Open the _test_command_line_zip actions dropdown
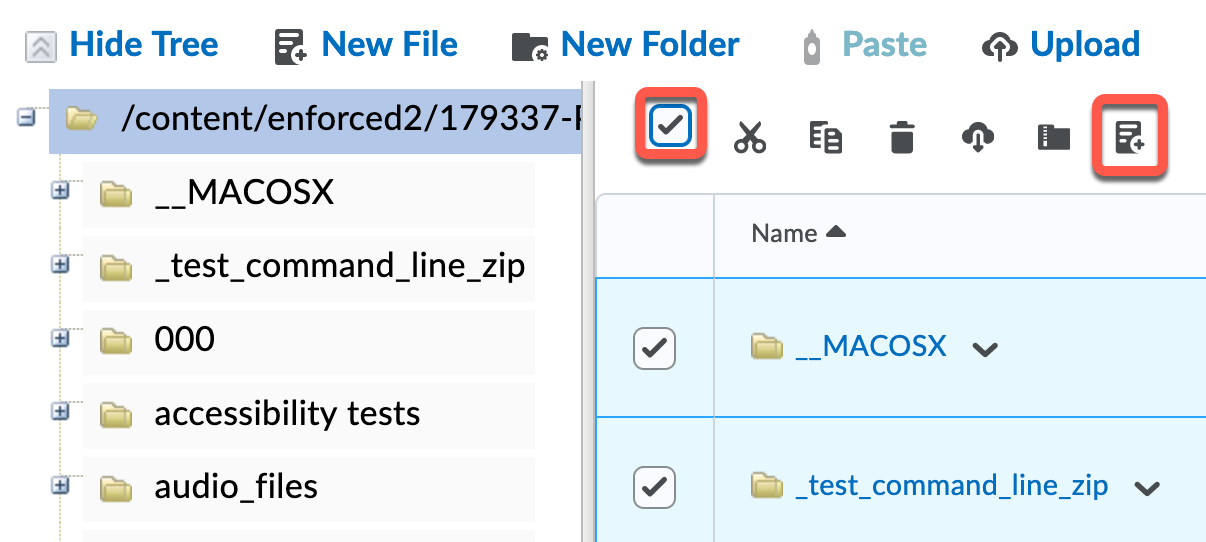This screenshot has height=542, width=1206. click(x=1147, y=488)
